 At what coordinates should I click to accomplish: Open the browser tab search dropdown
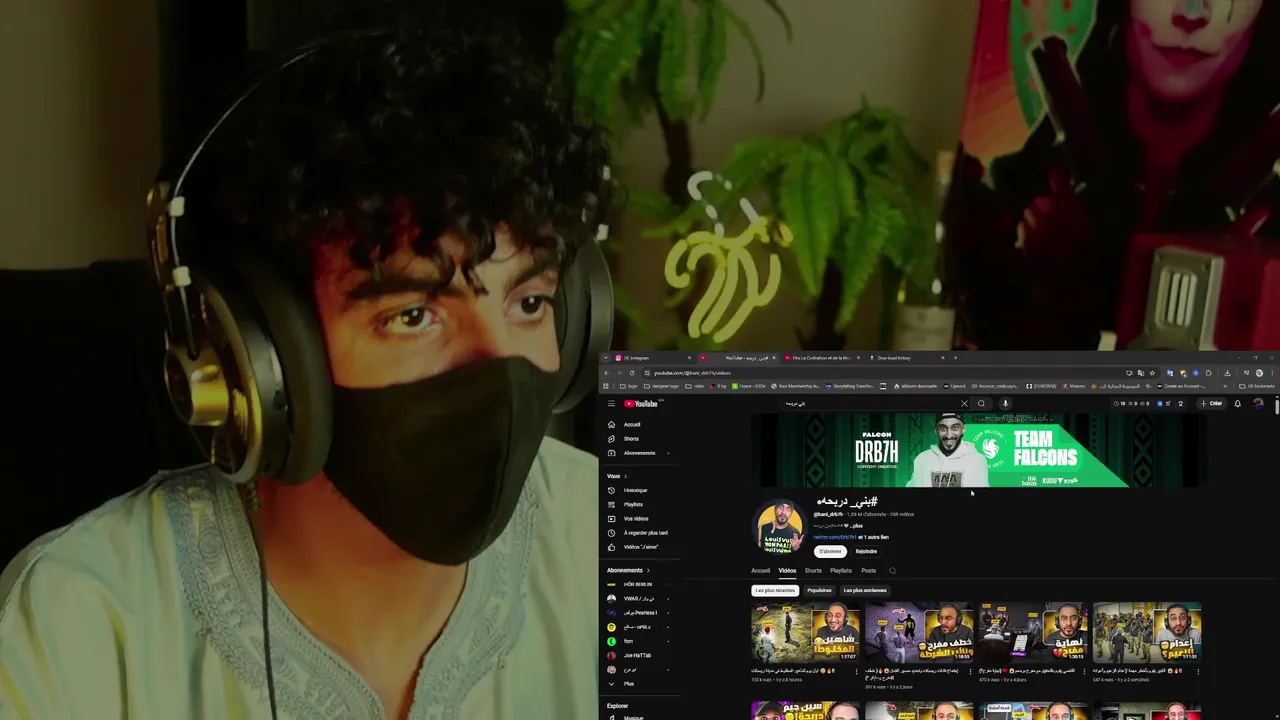(605, 358)
